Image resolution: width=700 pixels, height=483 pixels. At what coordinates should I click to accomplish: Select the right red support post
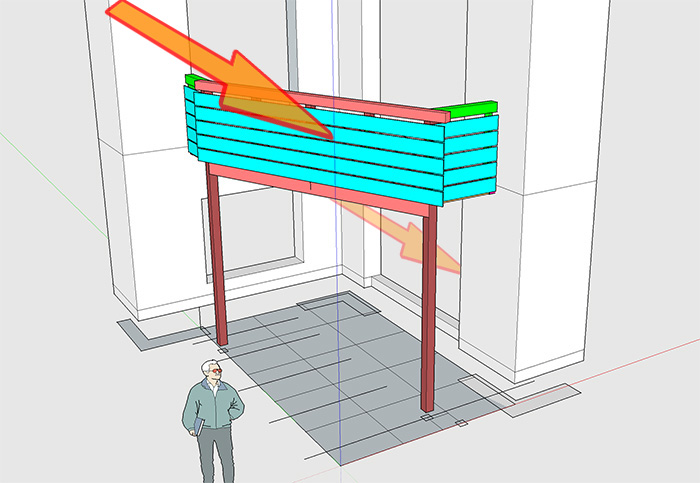(430, 310)
